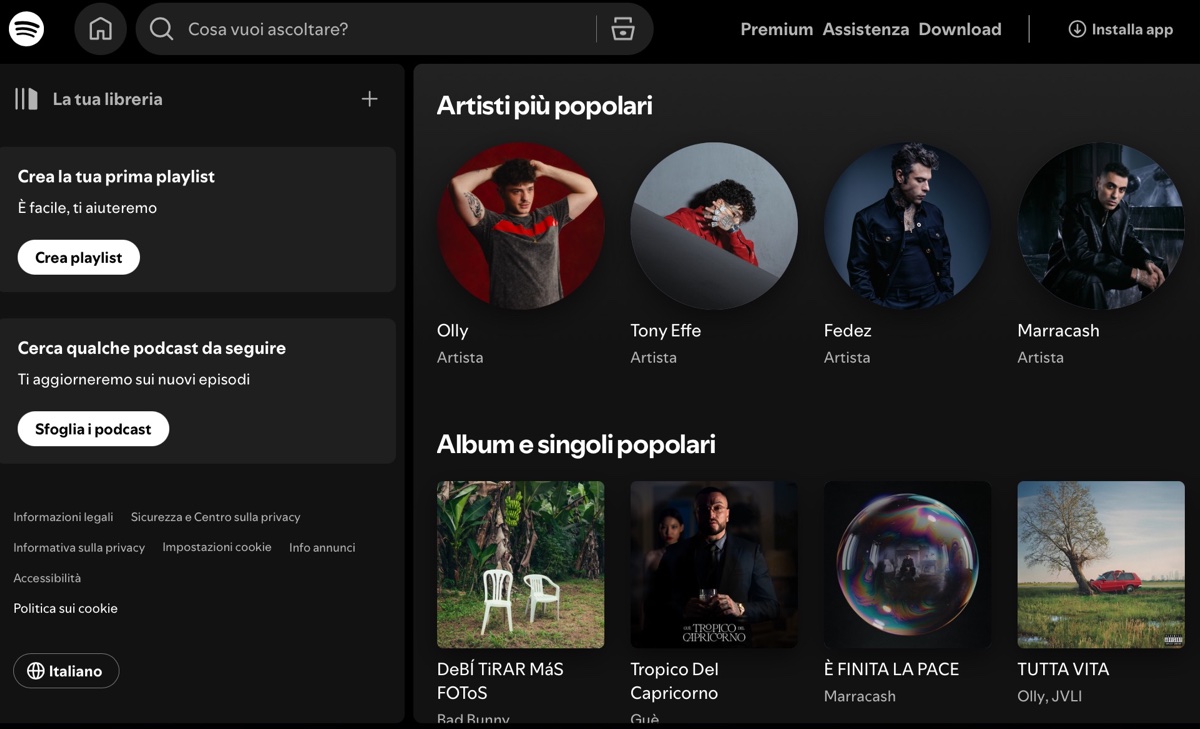The height and width of the screenshot is (729, 1200).
Task: Open Impostazioni cookie
Action: (x=217, y=547)
